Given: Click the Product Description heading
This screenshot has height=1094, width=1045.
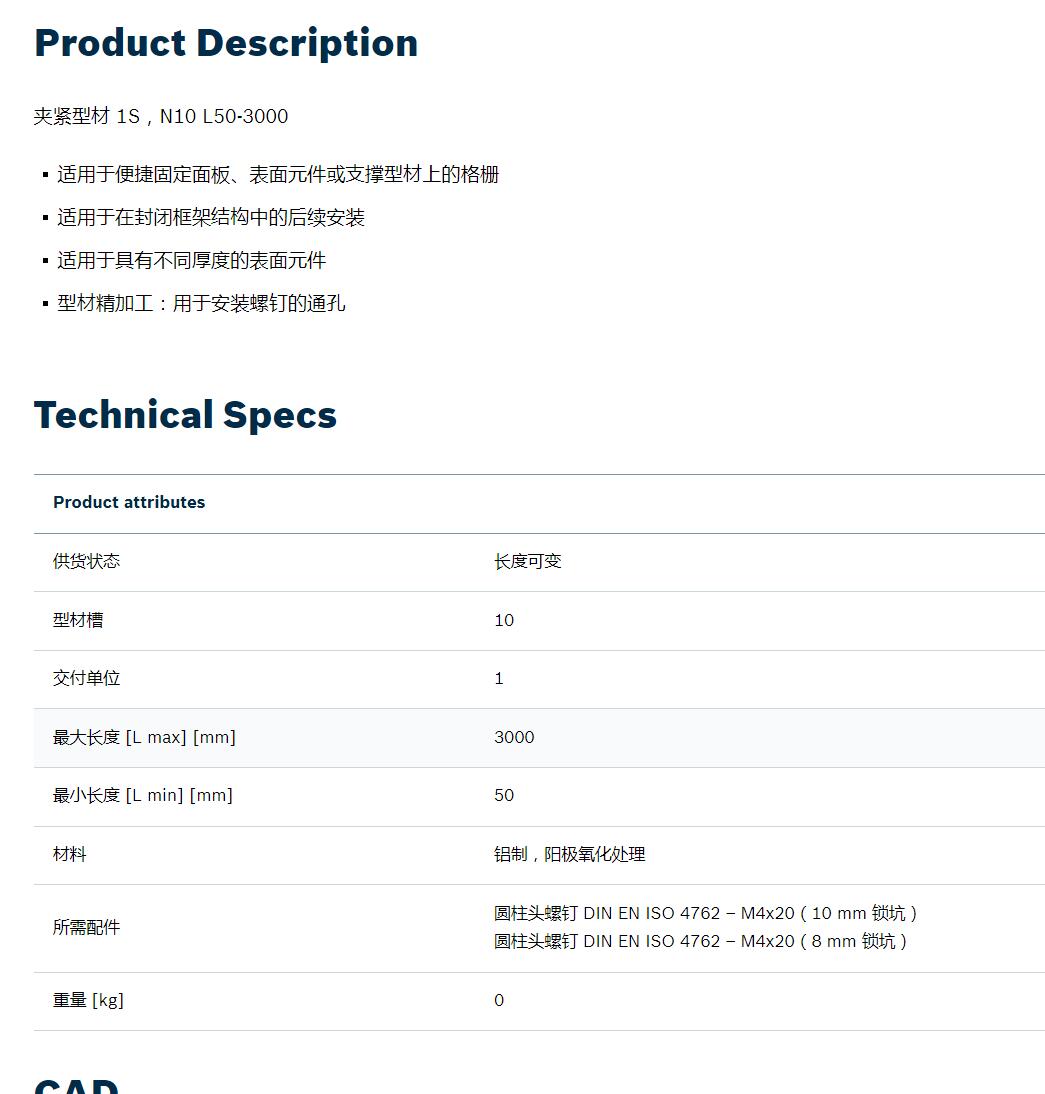Looking at the screenshot, I should pyautogui.click(x=226, y=43).
